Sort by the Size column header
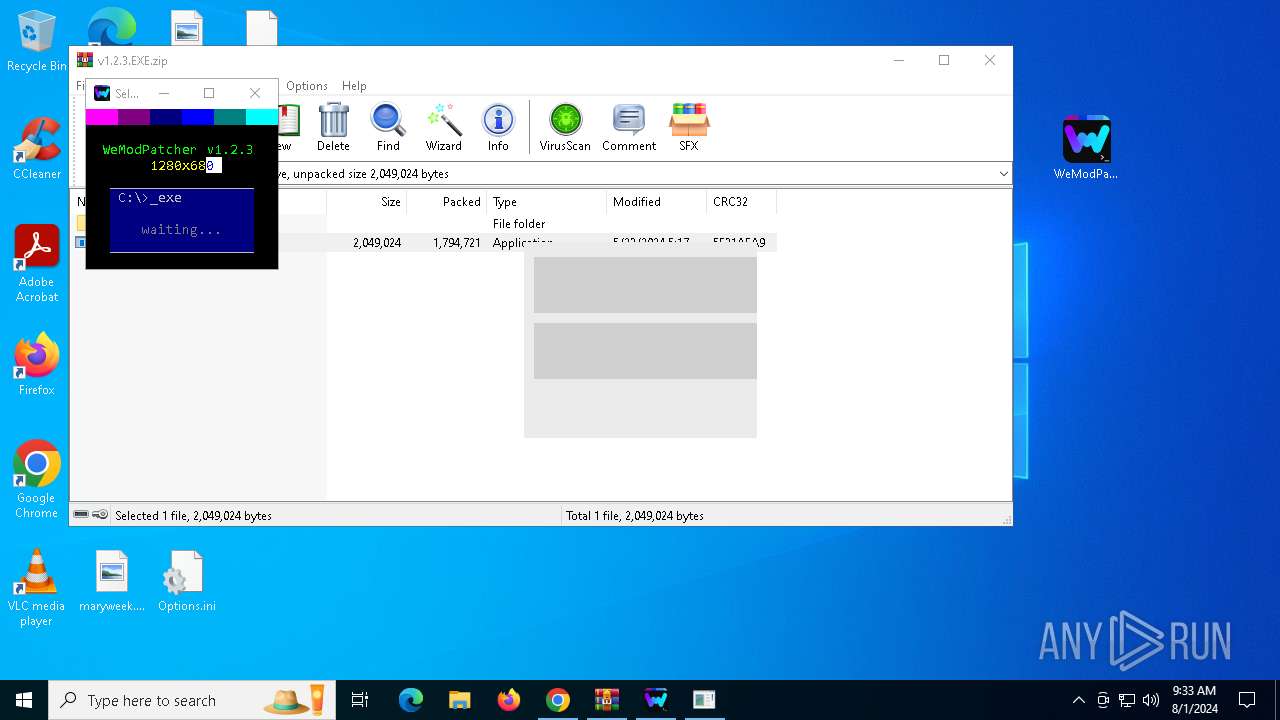Screen dimensions: 1280x720 pyautogui.click(x=366, y=202)
